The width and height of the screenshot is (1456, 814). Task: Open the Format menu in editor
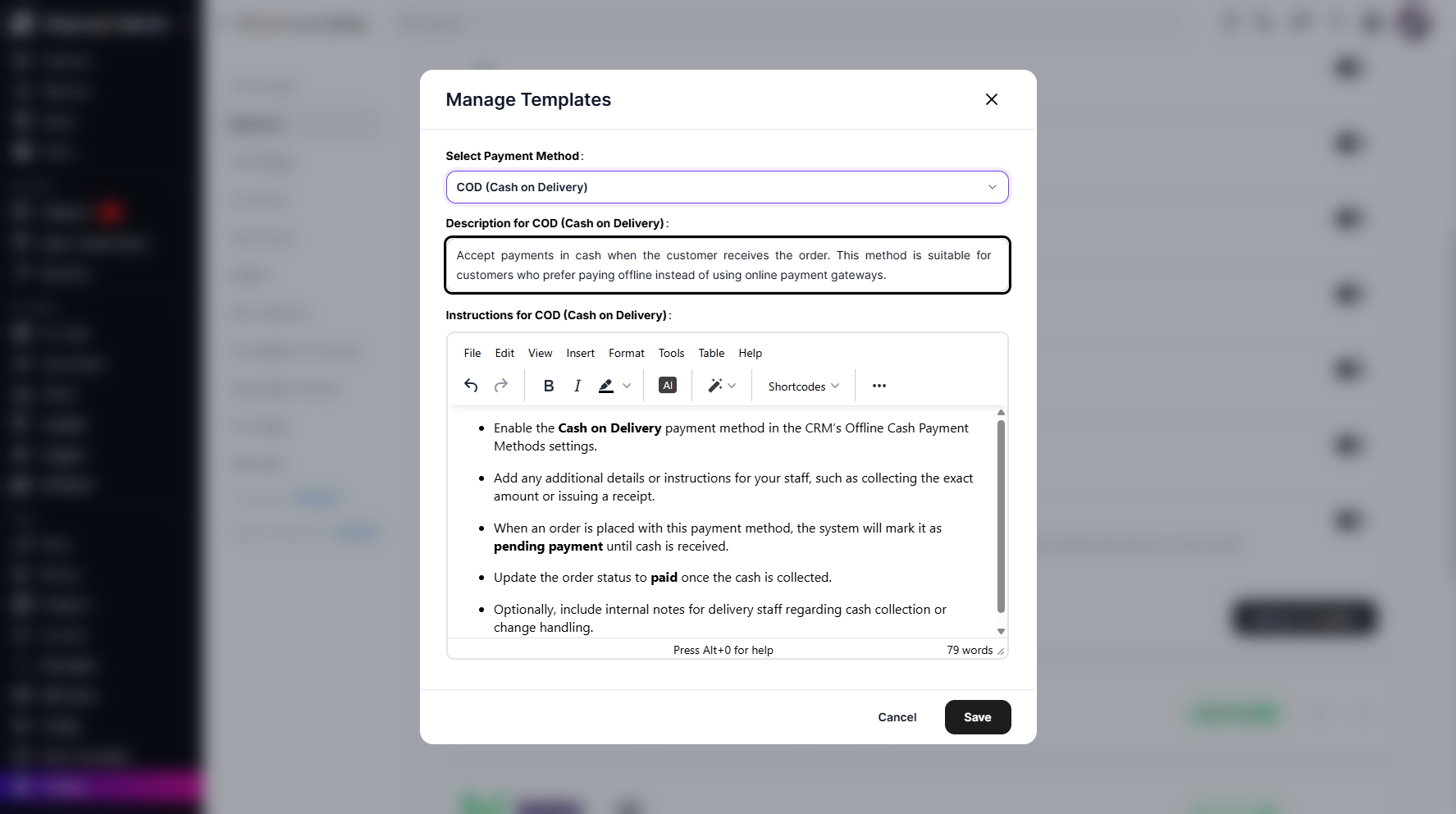pos(627,353)
